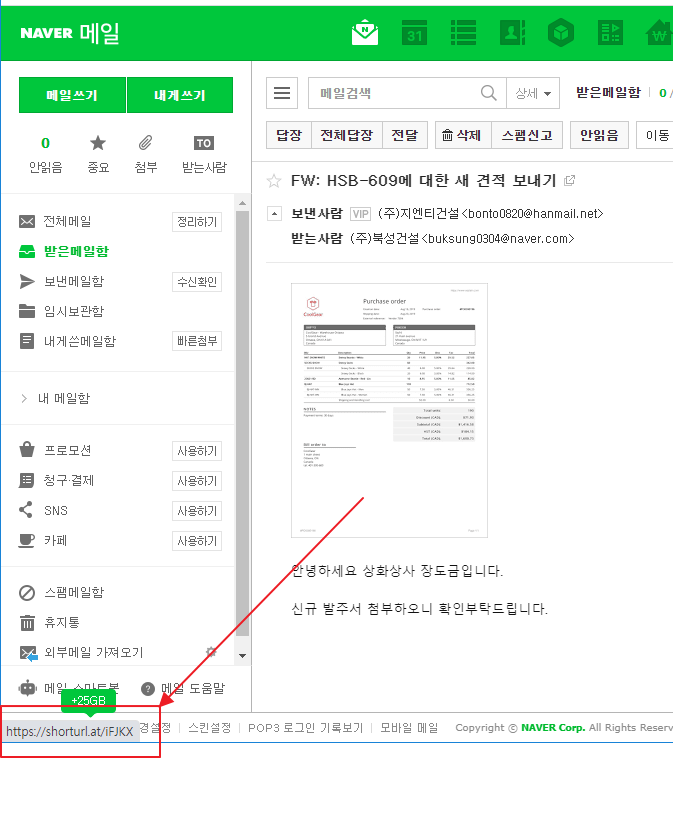Screen dimensions: 673x824
Task: Click the 전체답장 reply-all button
Action: (347, 136)
